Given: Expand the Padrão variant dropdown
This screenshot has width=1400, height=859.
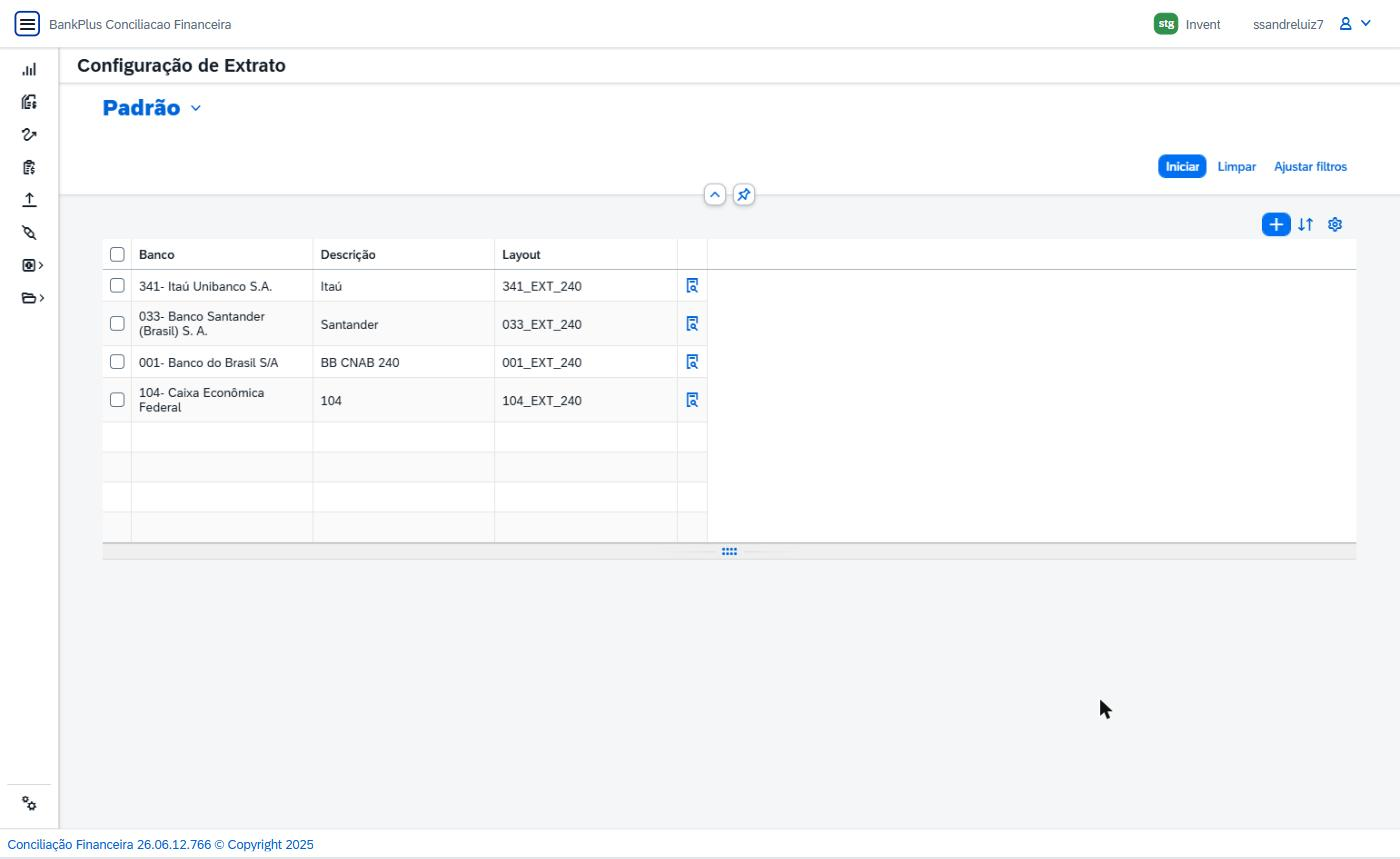Looking at the screenshot, I should tap(196, 108).
